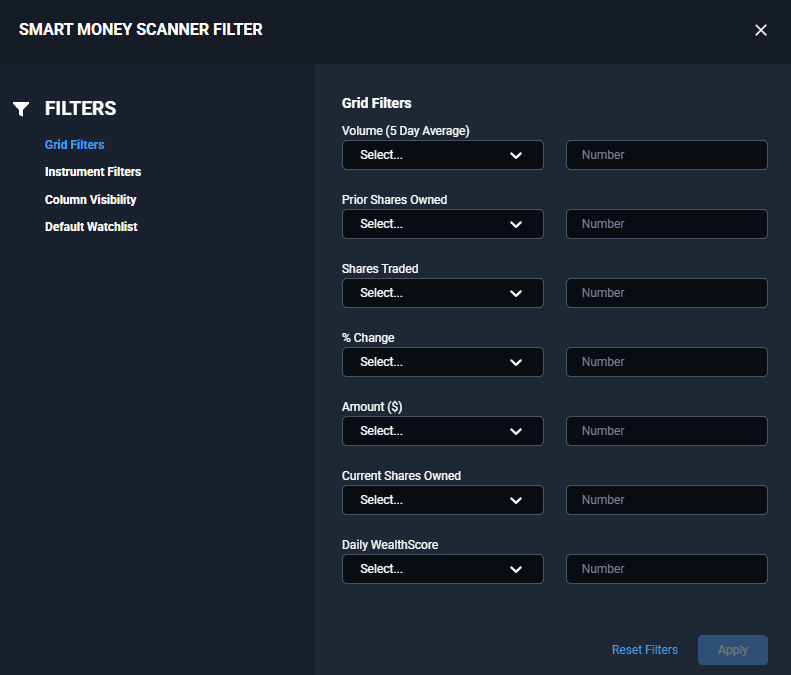791x675 pixels.
Task: Click the Amount ($) label
Action: [x=372, y=407]
